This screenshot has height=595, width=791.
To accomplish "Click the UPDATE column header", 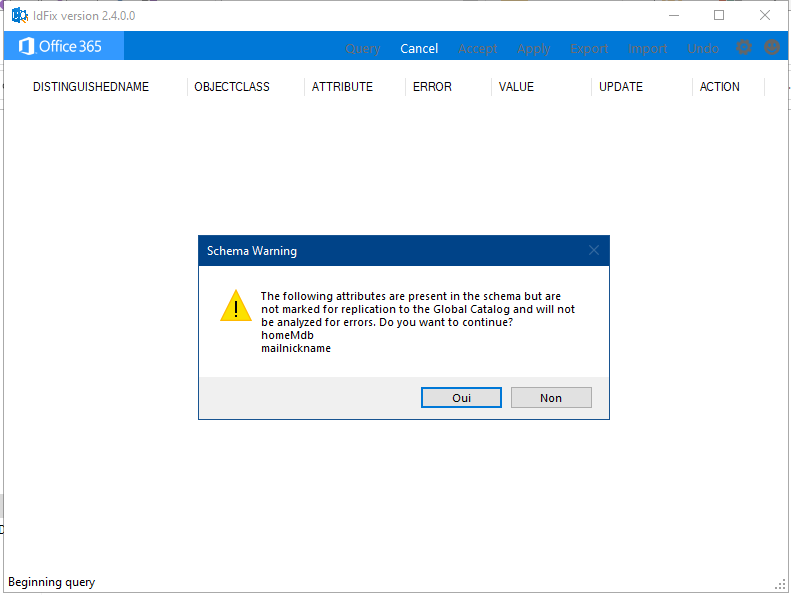I will (x=621, y=87).
